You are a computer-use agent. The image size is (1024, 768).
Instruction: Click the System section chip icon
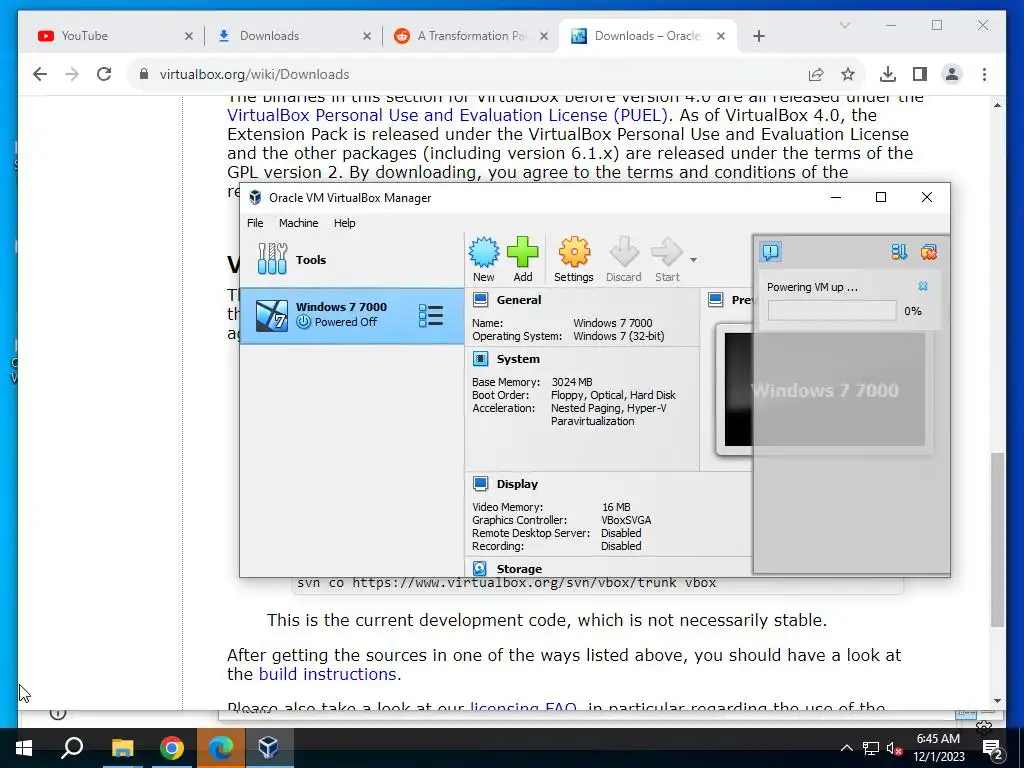[481, 359]
